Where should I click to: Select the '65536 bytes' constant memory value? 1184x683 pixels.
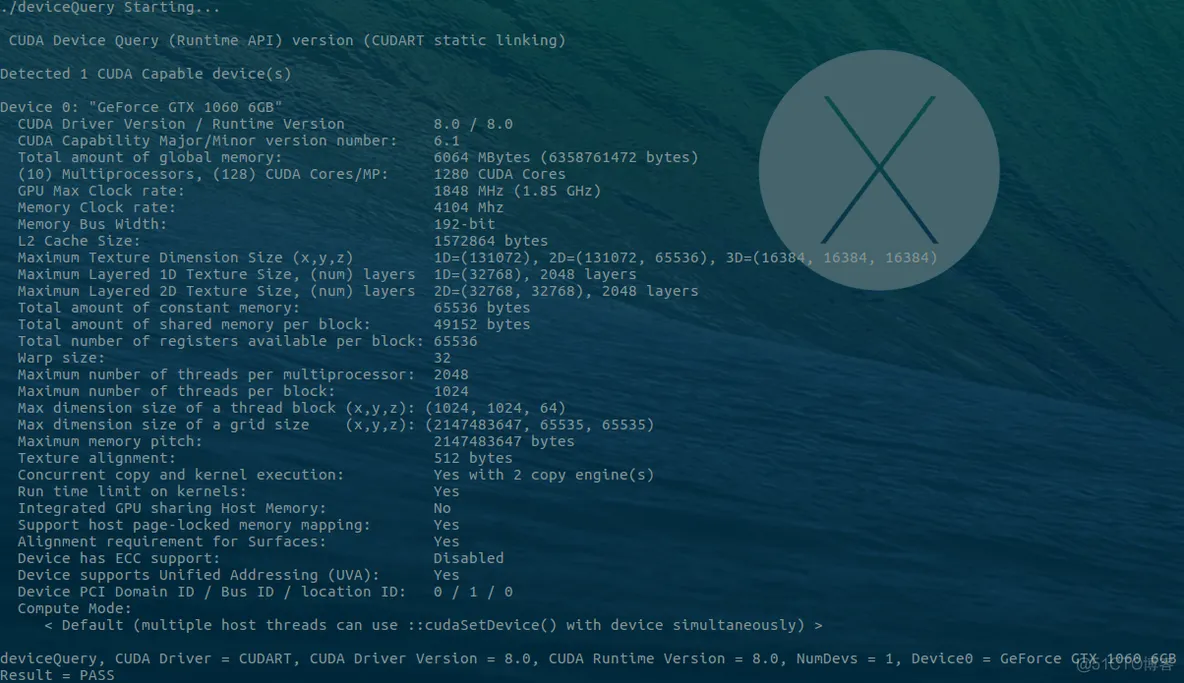482,307
